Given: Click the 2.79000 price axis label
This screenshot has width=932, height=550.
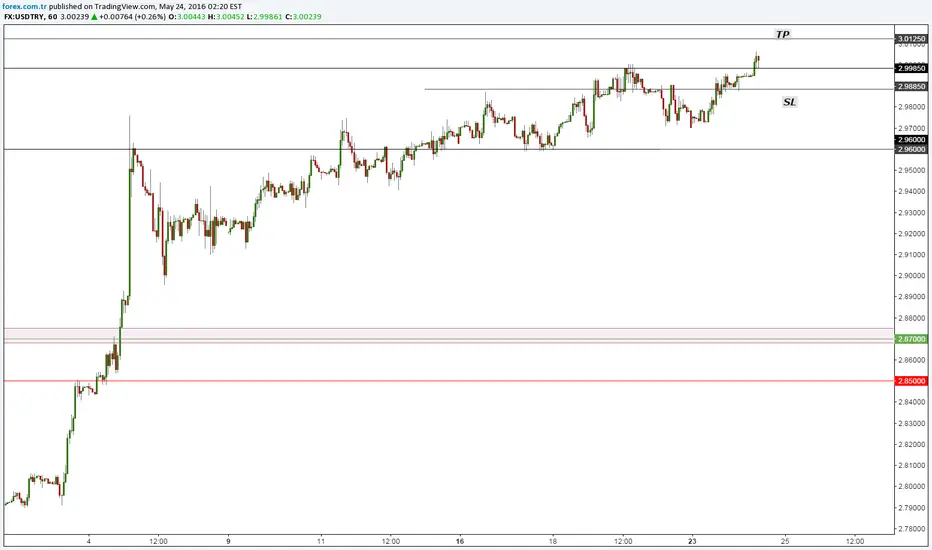Looking at the screenshot, I should click(911, 508).
